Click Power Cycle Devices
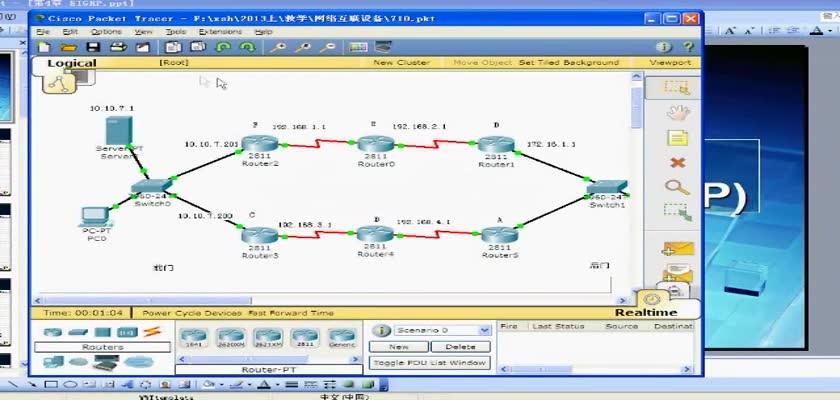 click(x=192, y=313)
